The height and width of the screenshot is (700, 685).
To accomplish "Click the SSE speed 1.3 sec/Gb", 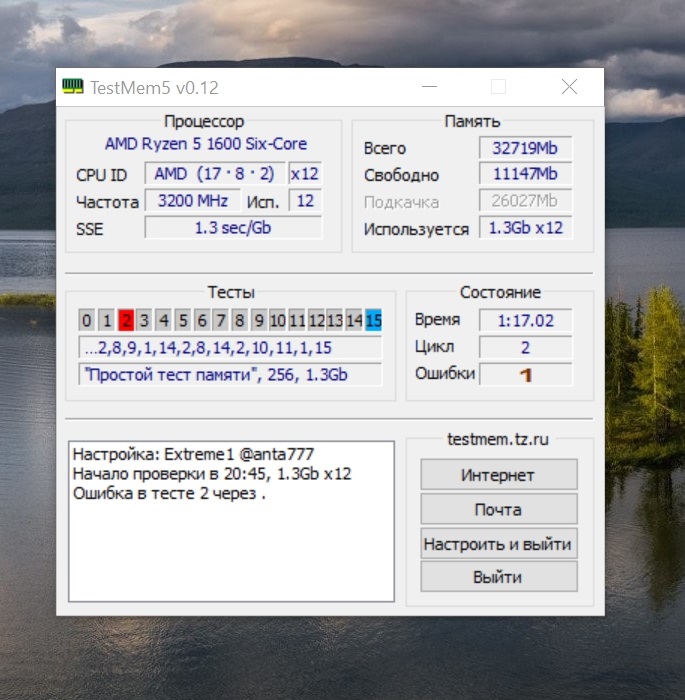I will point(233,228).
